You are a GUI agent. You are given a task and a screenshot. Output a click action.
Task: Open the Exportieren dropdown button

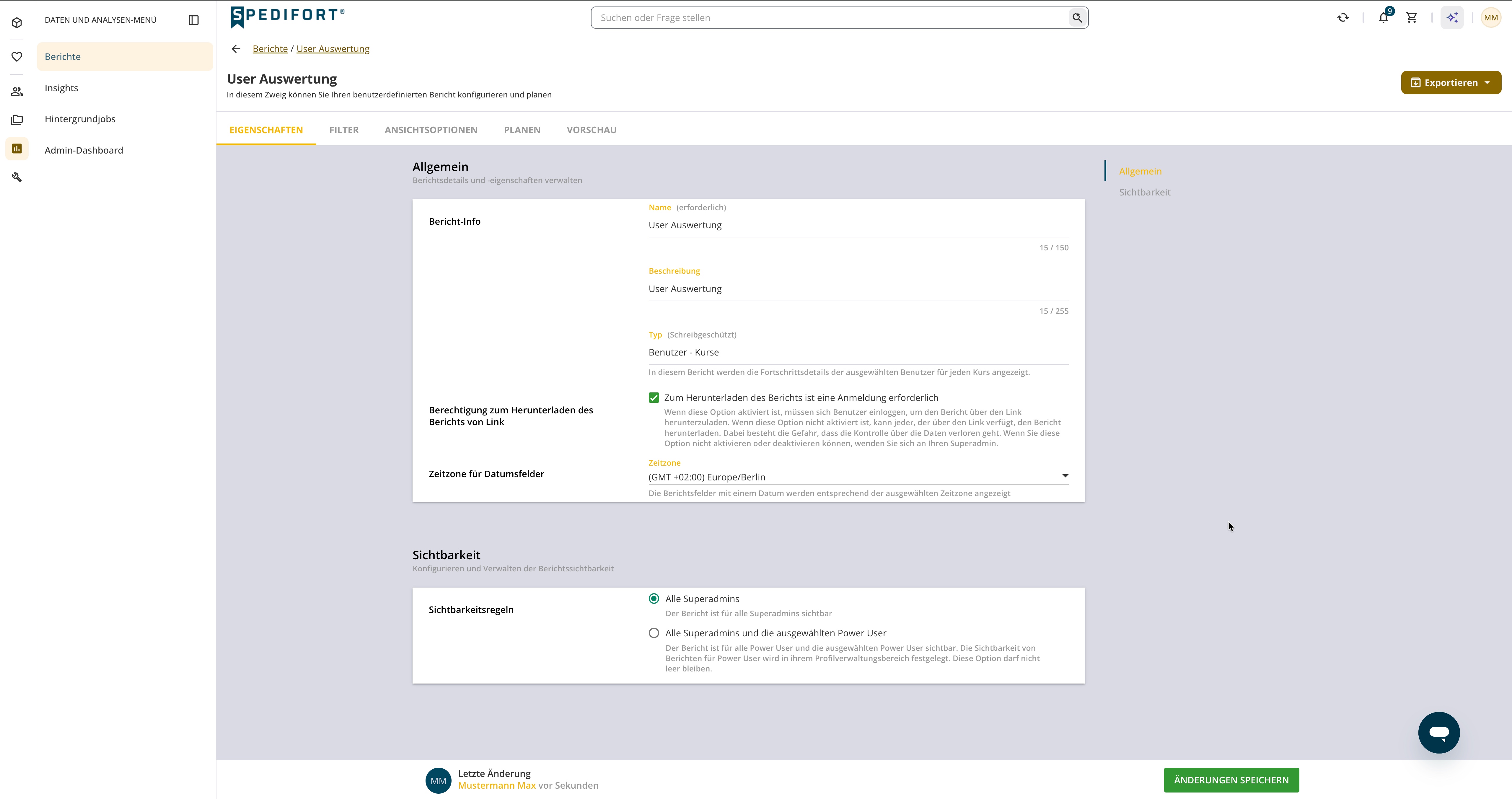tap(1451, 83)
